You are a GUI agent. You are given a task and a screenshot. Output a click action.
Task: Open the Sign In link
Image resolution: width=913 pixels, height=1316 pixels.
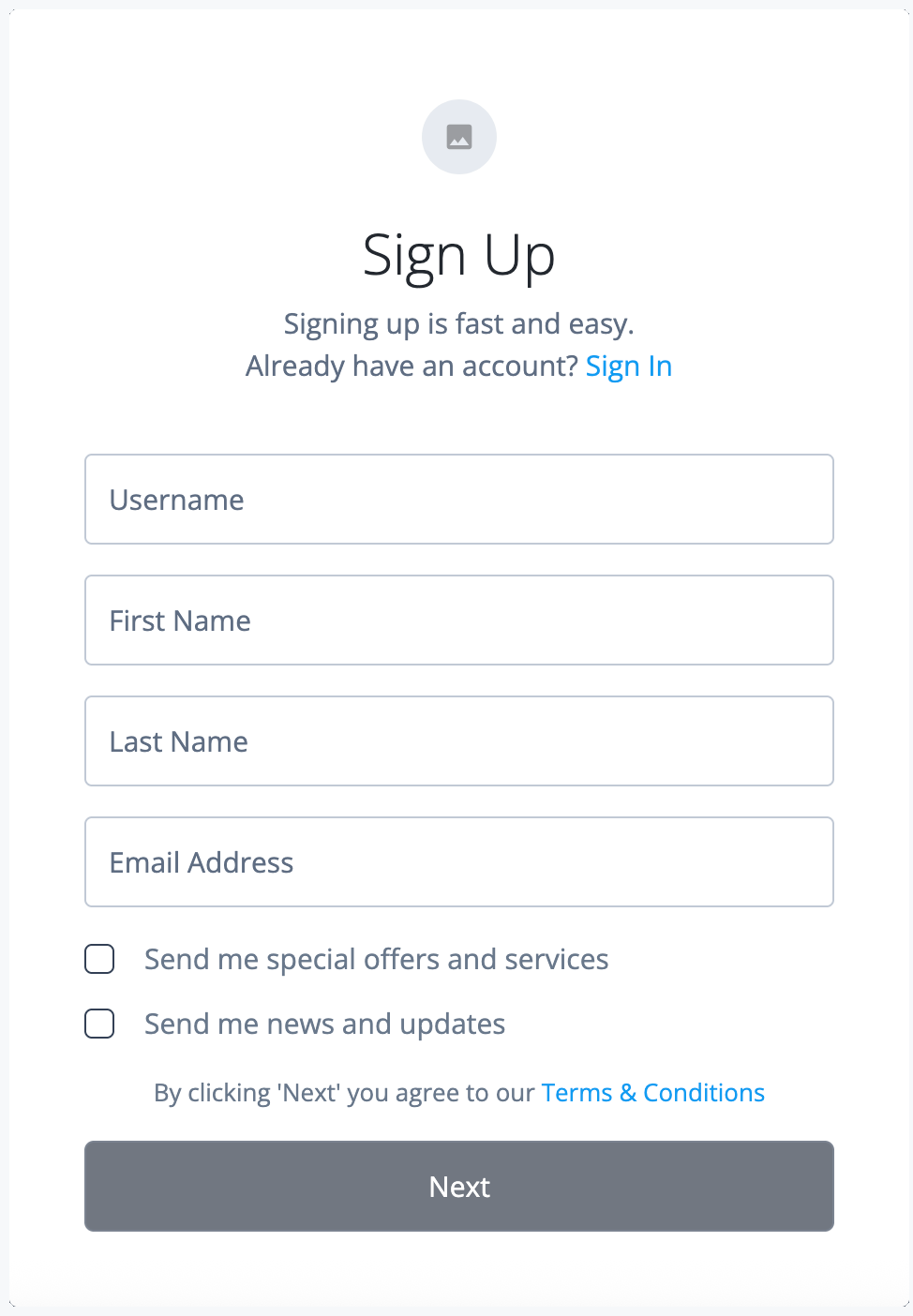[x=629, y=366]
